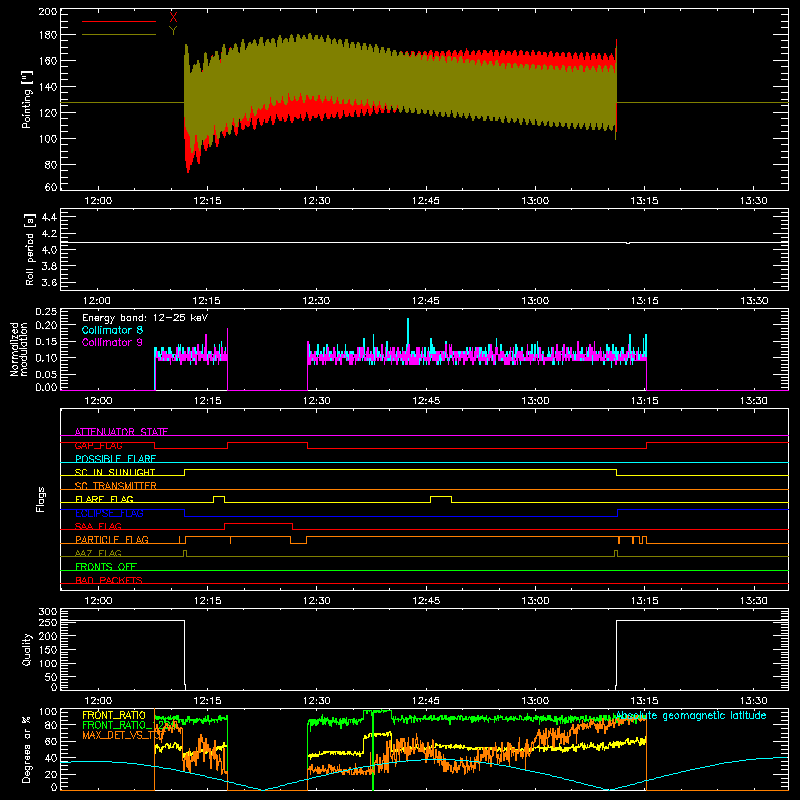800x800 pixels.
Task: Click the cyan Collimator 8 legend entry
Action: [x=112, y=330]
